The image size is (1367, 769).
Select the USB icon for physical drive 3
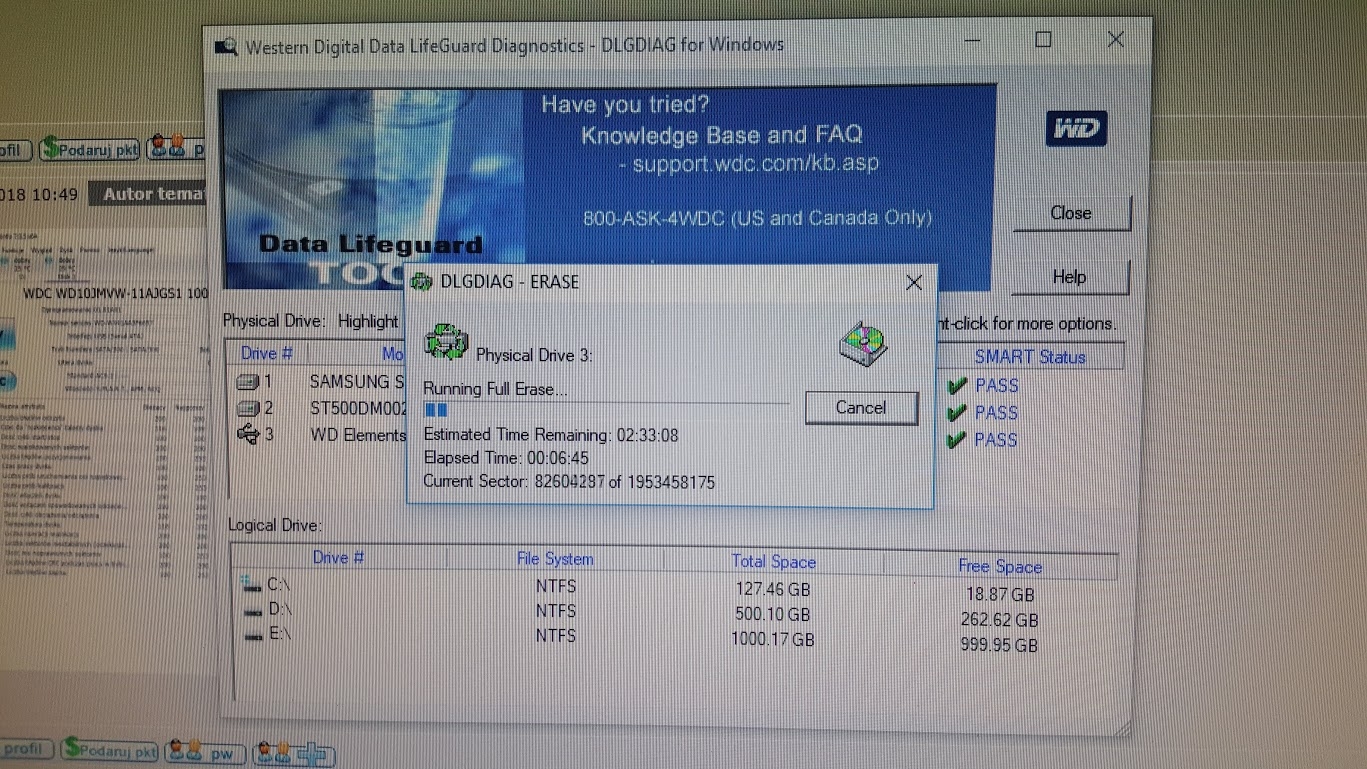coord(247,435)
